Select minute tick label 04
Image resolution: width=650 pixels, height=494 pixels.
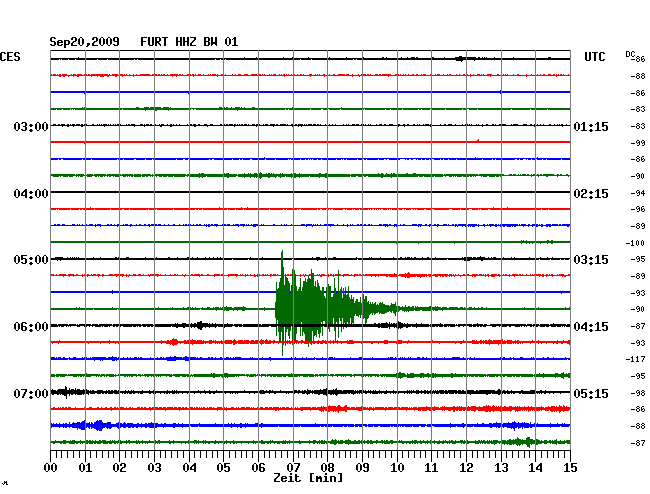189,468
